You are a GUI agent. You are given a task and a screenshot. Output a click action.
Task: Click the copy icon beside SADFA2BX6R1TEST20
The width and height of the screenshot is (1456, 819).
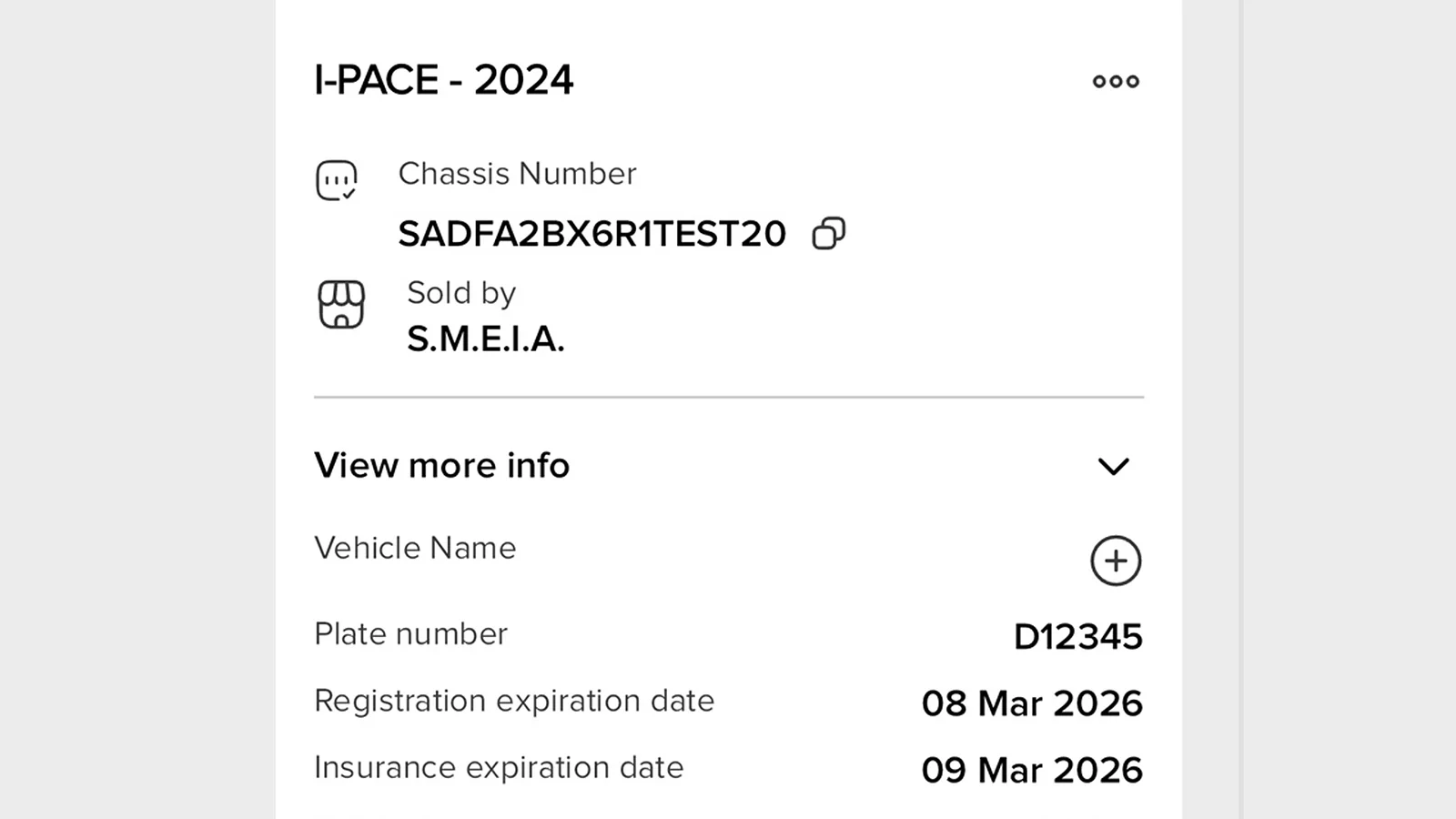[x=830, y=233]
